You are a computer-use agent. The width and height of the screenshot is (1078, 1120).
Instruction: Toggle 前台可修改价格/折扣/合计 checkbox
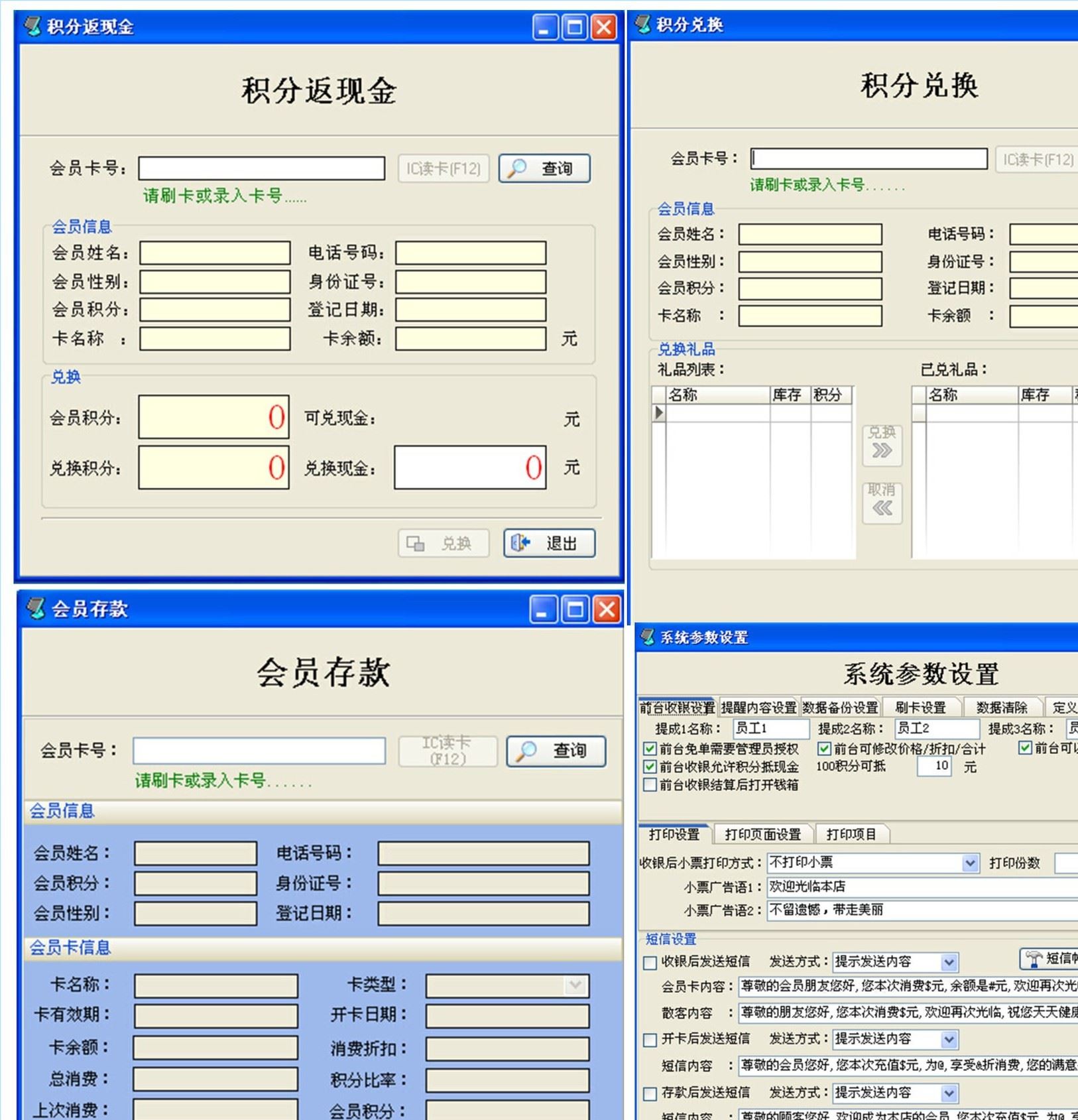(x=824, y=749)
